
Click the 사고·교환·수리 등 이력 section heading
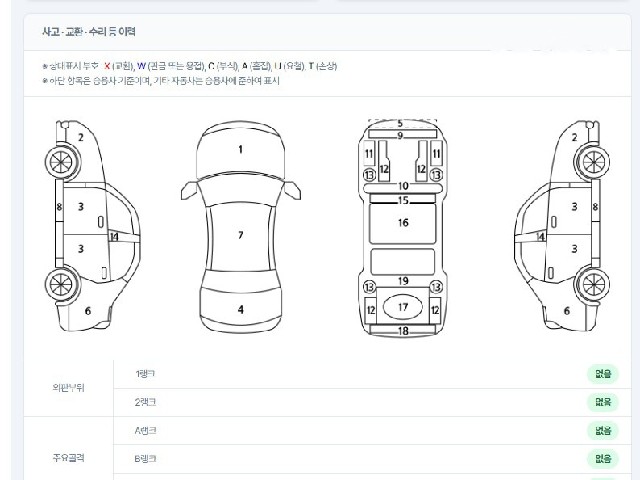89,31
